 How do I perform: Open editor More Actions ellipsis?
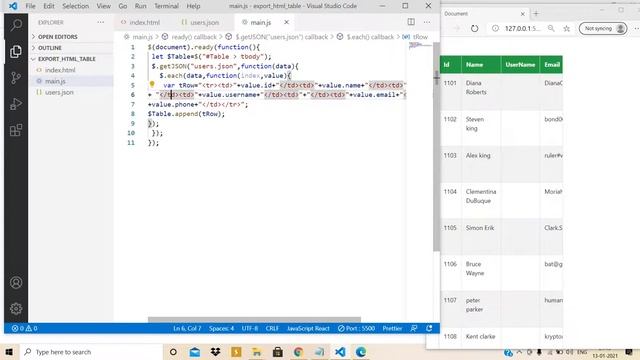click(427, 22)
